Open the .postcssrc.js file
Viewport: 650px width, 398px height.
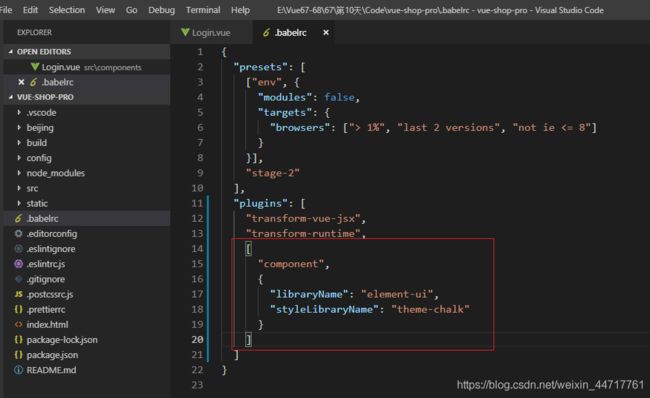(87, 294)
